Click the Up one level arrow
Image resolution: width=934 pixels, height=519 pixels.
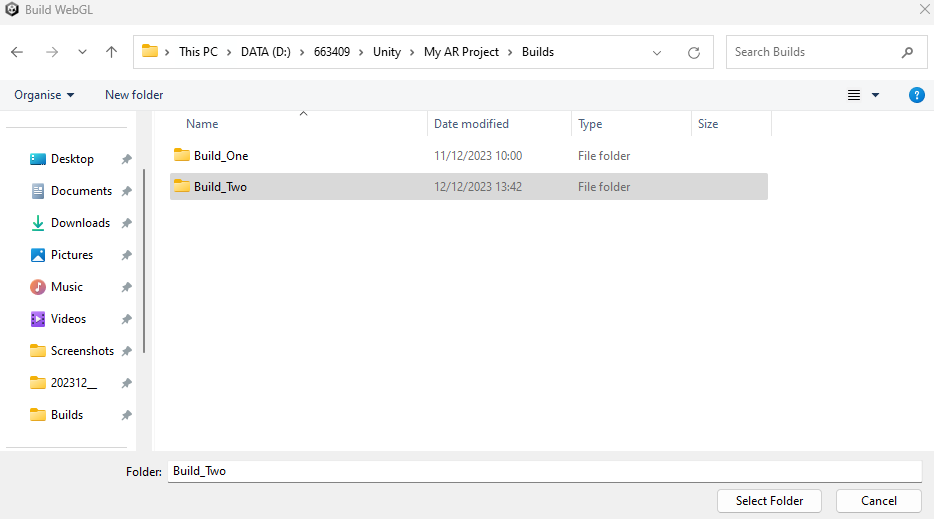point(111,52)
